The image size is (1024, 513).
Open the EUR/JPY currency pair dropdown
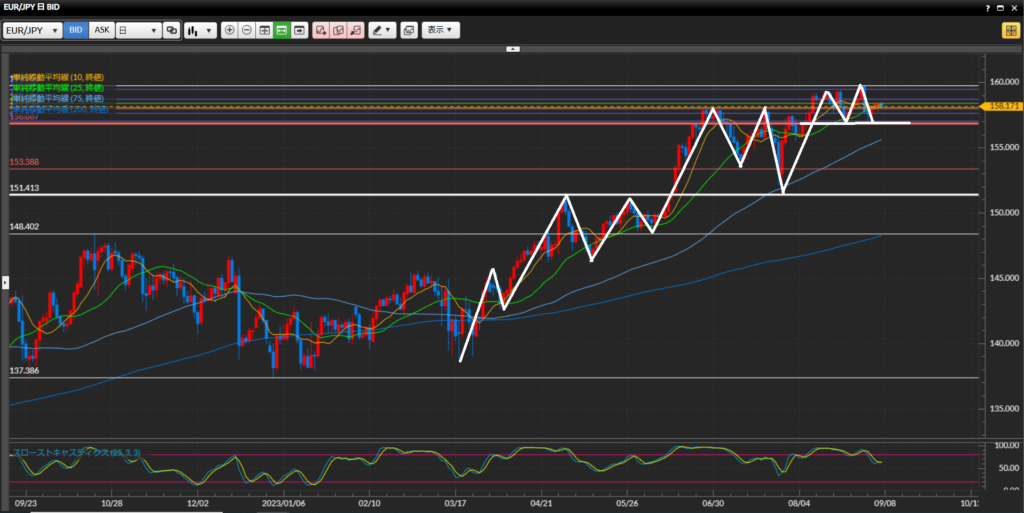pyautogui.click(x=33, y=30)
